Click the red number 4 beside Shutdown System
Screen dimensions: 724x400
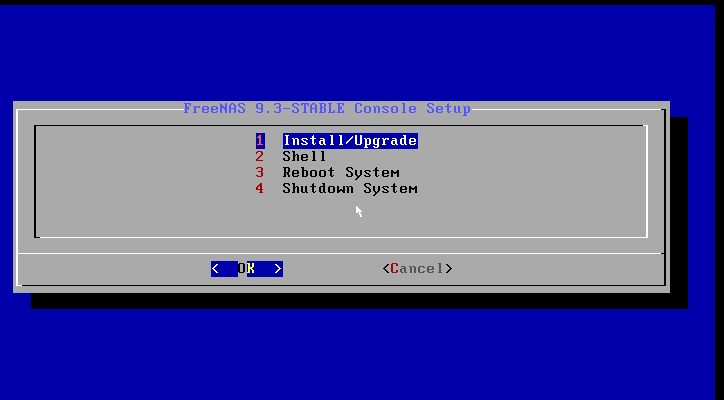[260, 188]
